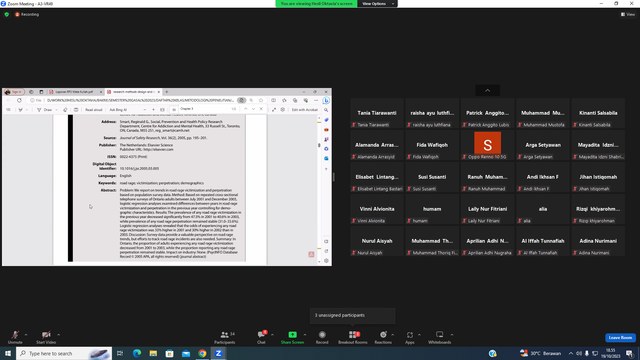Screen dimensions: 640x360
Task: Go to previous search result arrow
Action: (x=245, y=109)
